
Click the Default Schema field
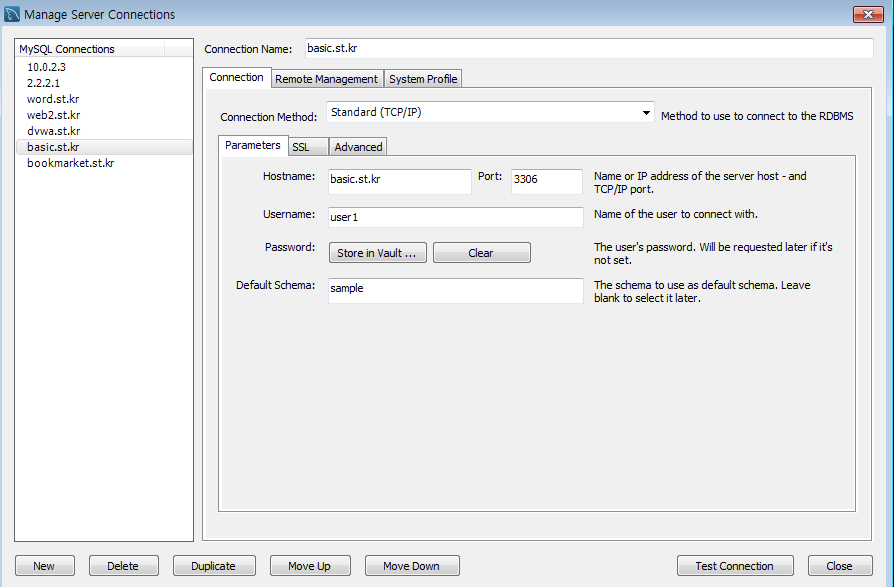pos(456,290)
